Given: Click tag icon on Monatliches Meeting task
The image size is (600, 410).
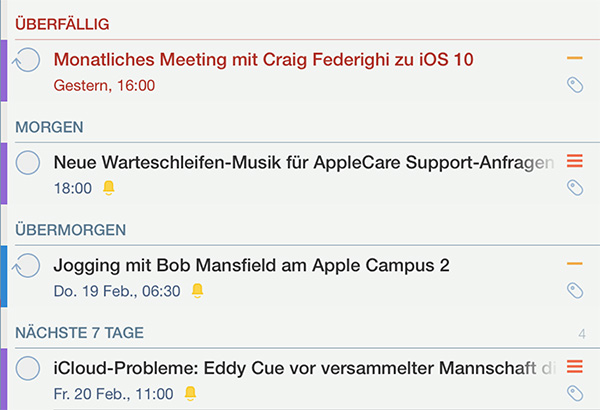Looking at the screenshot, I should click(575, 85).
